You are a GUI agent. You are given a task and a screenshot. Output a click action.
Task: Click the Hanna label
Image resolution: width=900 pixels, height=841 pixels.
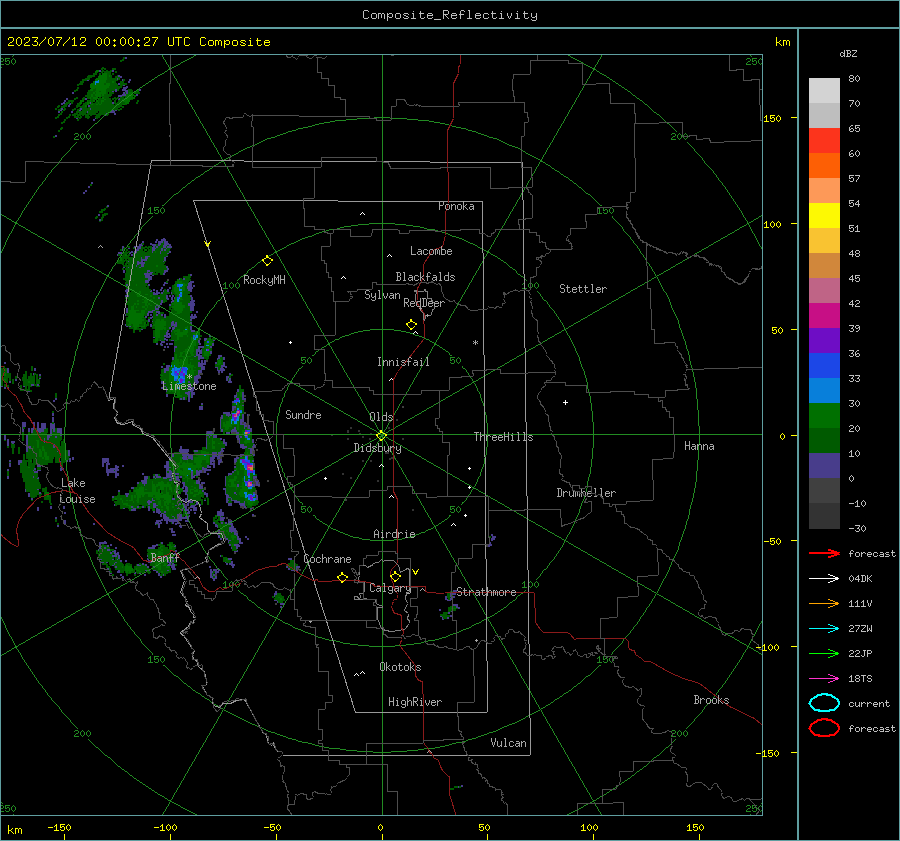(699, 446)
